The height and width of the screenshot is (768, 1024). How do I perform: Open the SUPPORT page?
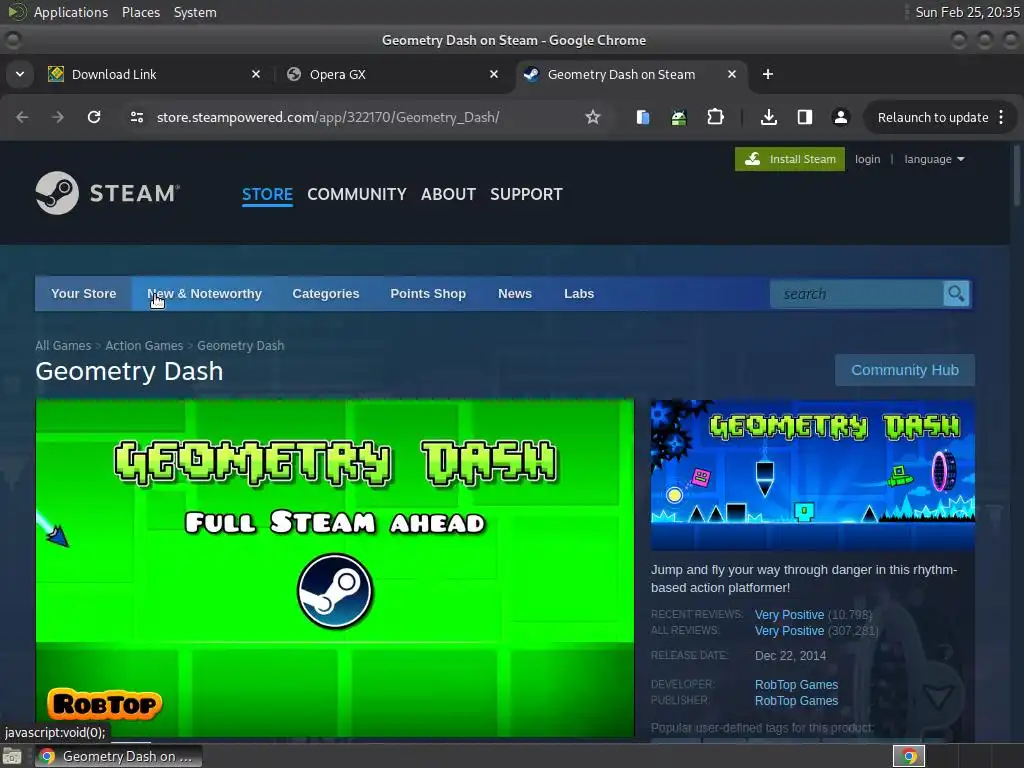tap(526, 194)
